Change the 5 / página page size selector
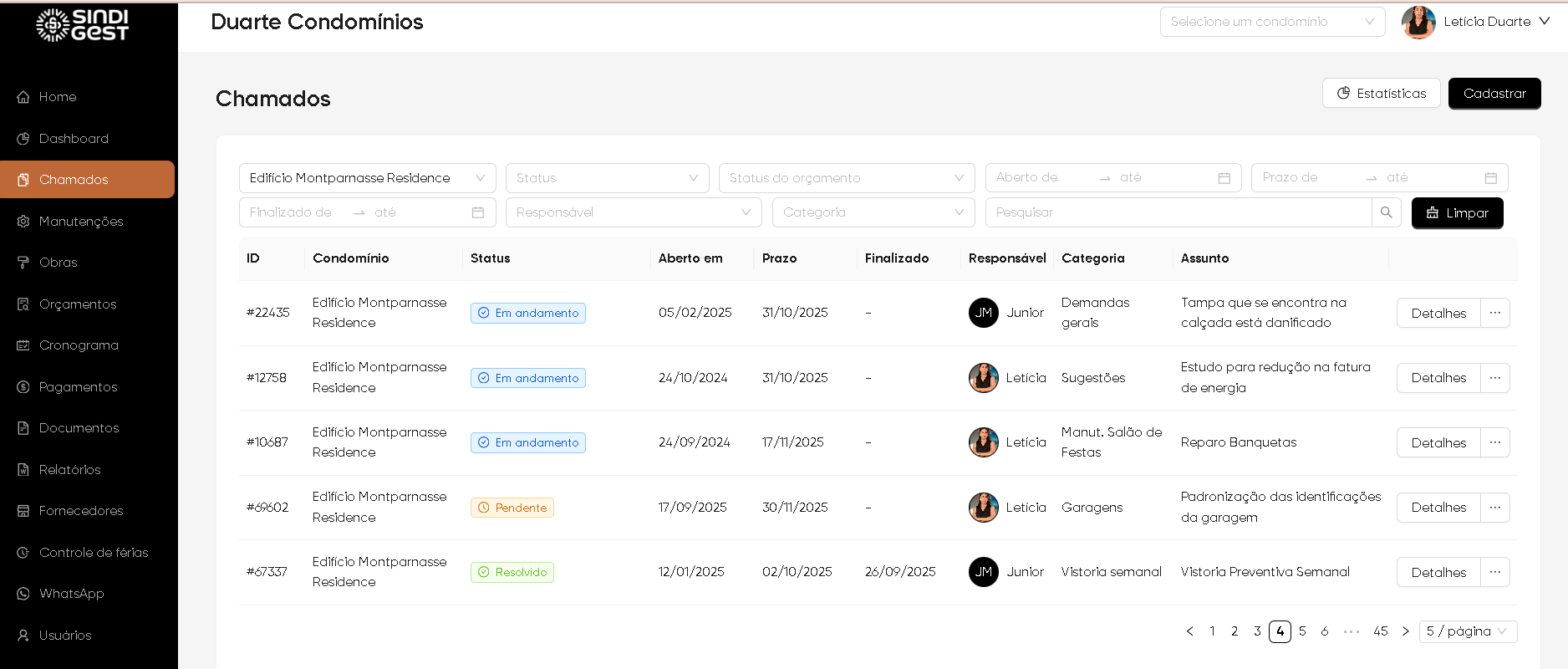 pos(1467,631)
